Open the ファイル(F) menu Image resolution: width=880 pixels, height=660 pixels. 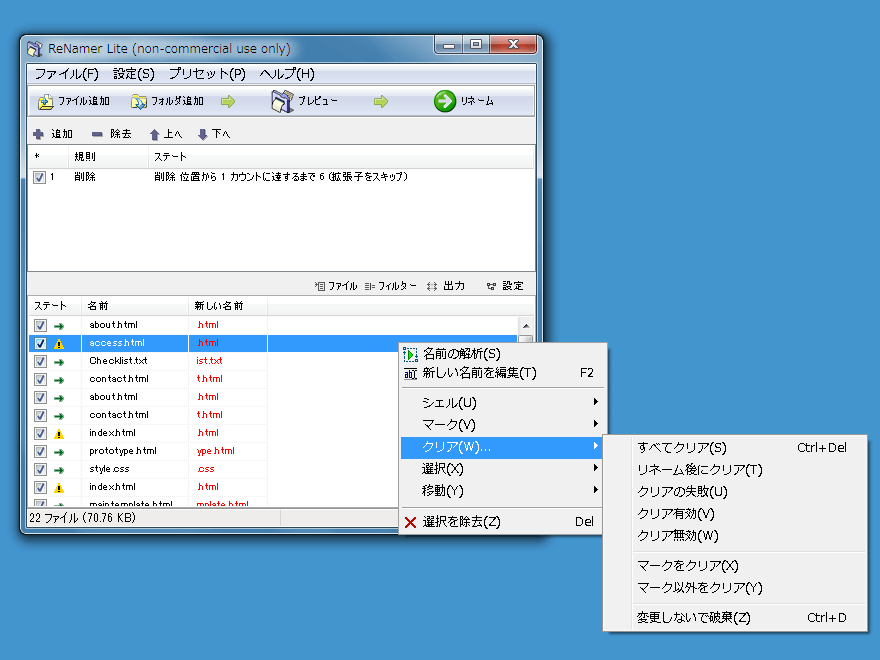tap(67, 74)
